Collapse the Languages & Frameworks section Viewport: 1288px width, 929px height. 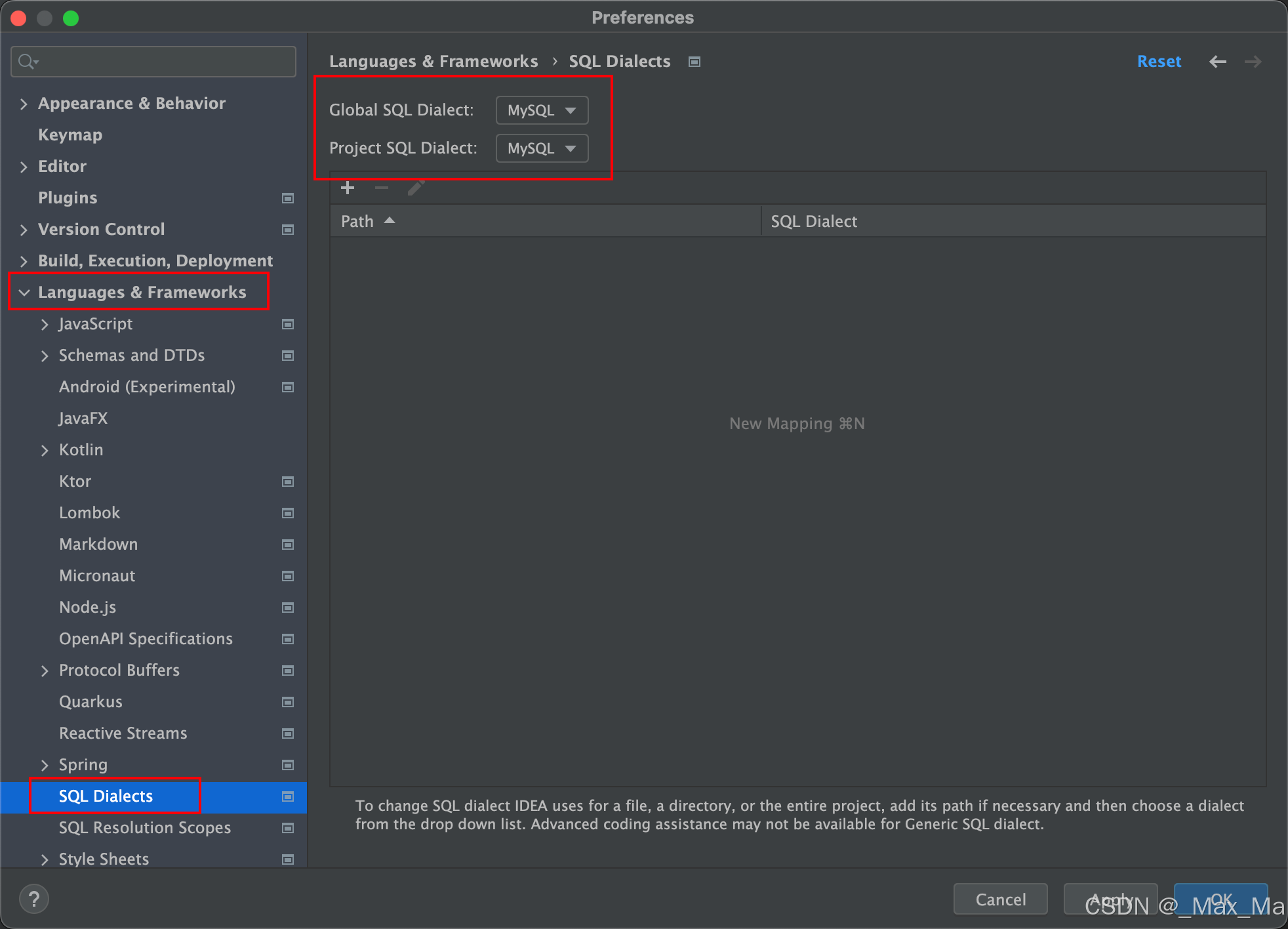tap(24, 293)
